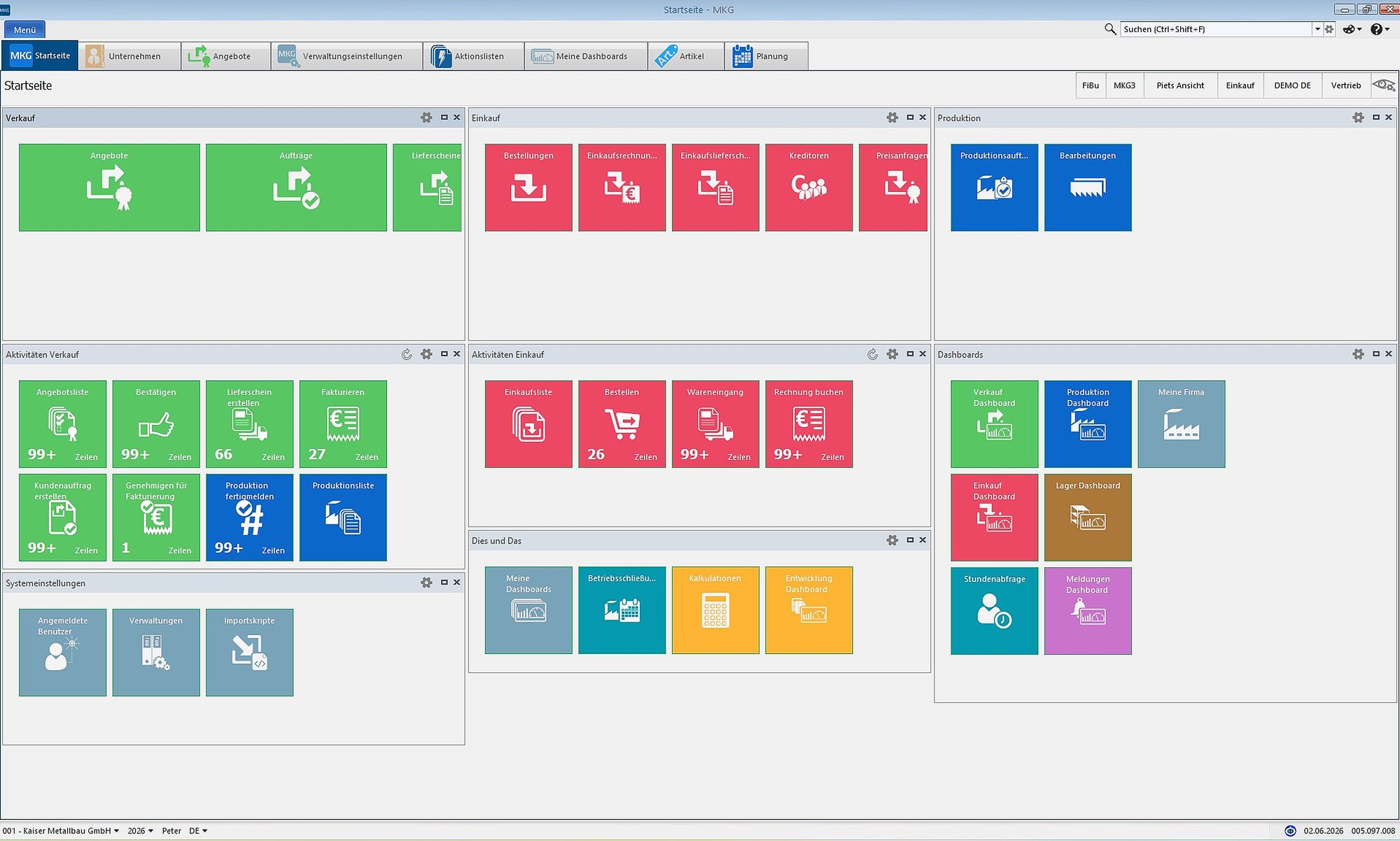Open the binoculars dropdown in title toolbar
Image resolution: width=1400 pixels, height=841 pixels.
[x=1352, y=29]
